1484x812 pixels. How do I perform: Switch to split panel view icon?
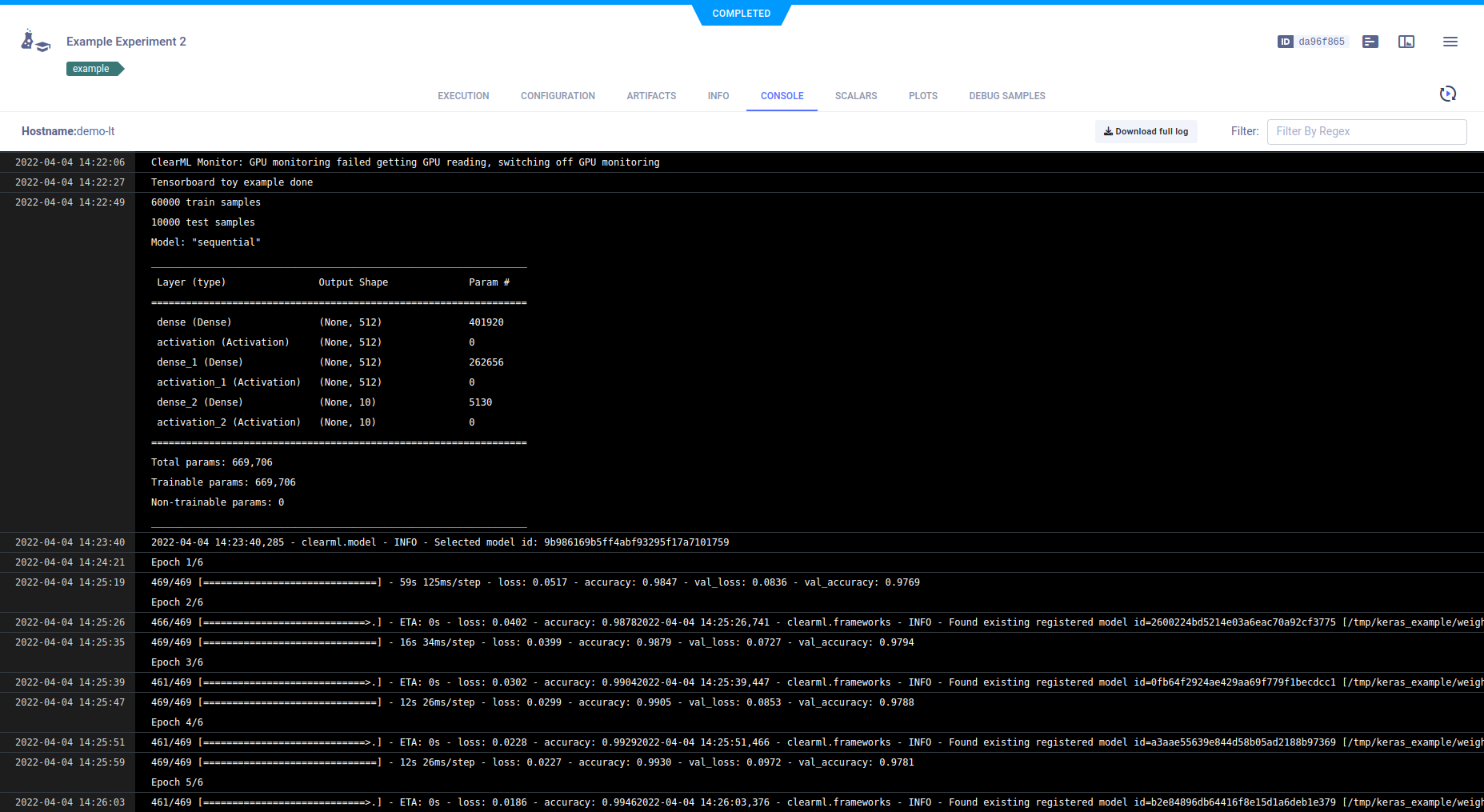point(1406,42)
